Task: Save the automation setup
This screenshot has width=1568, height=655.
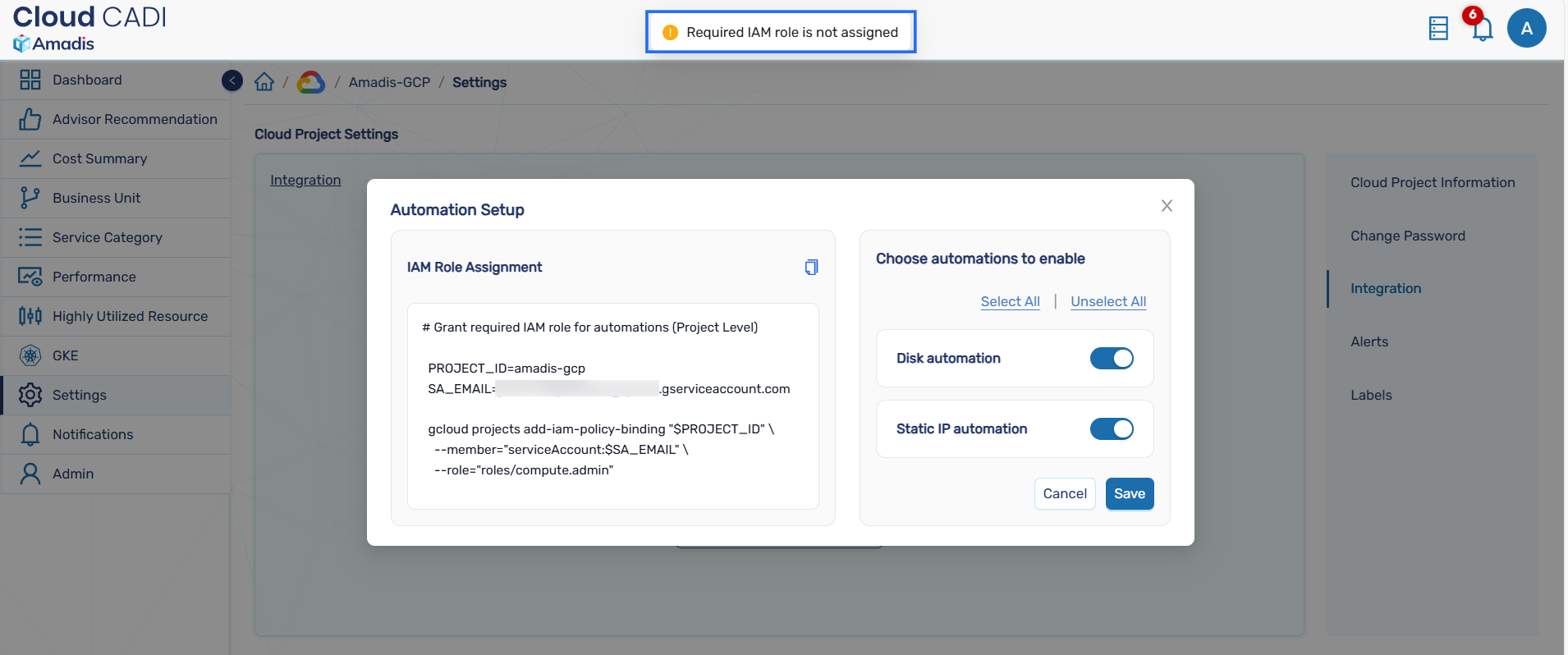Action: [1129, 493]
